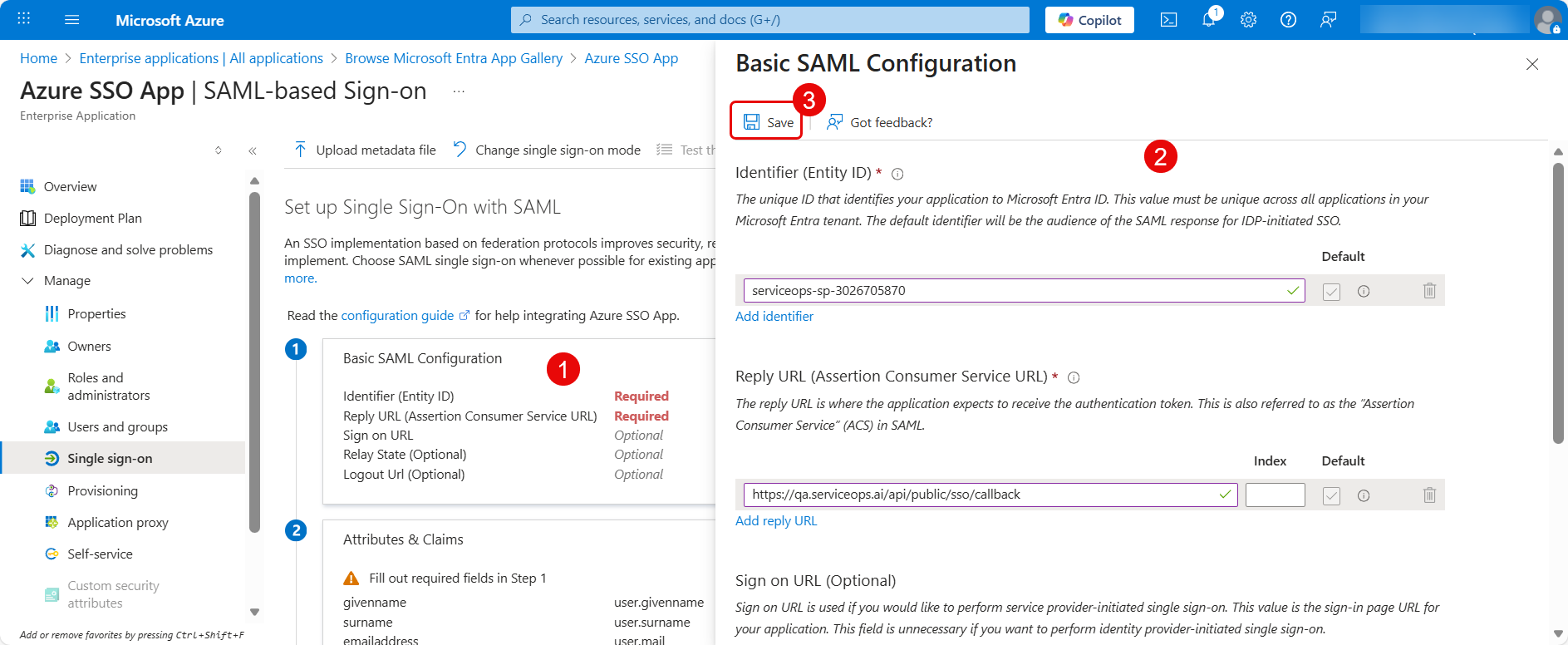Open the help question-mark icon

point(1288,20)
